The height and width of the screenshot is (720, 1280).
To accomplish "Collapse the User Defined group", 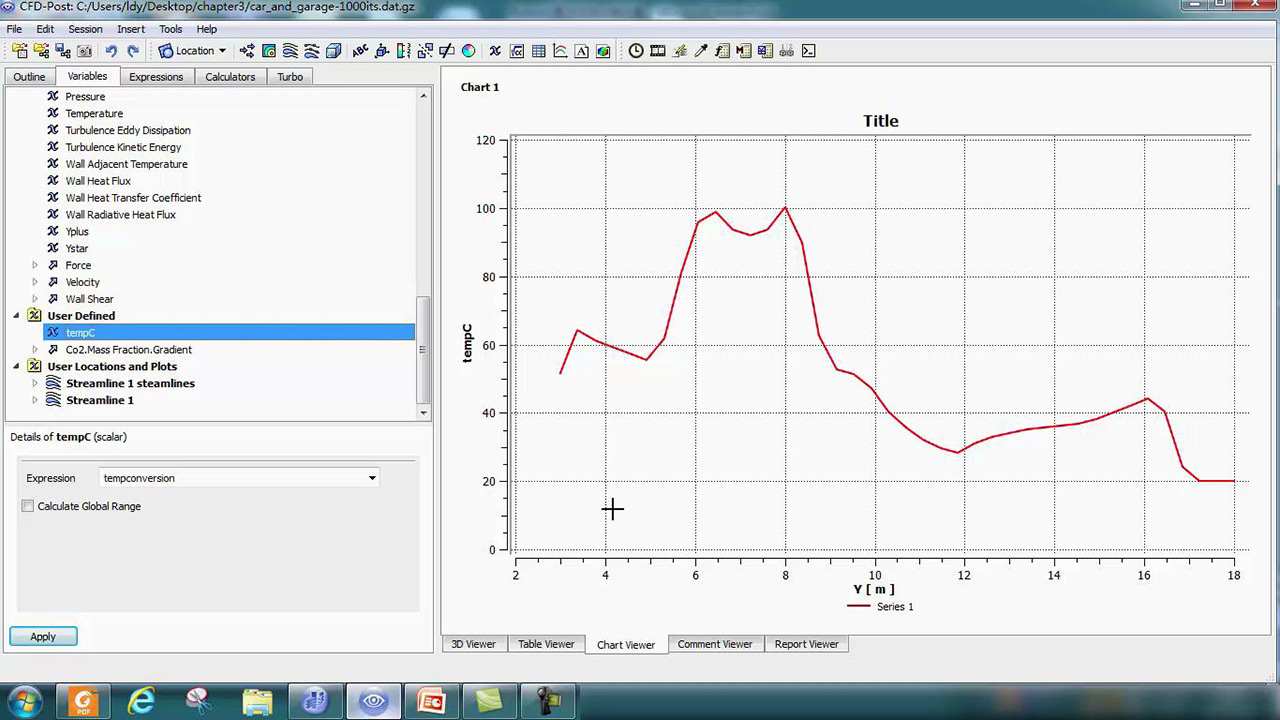I will pos(16,316).
